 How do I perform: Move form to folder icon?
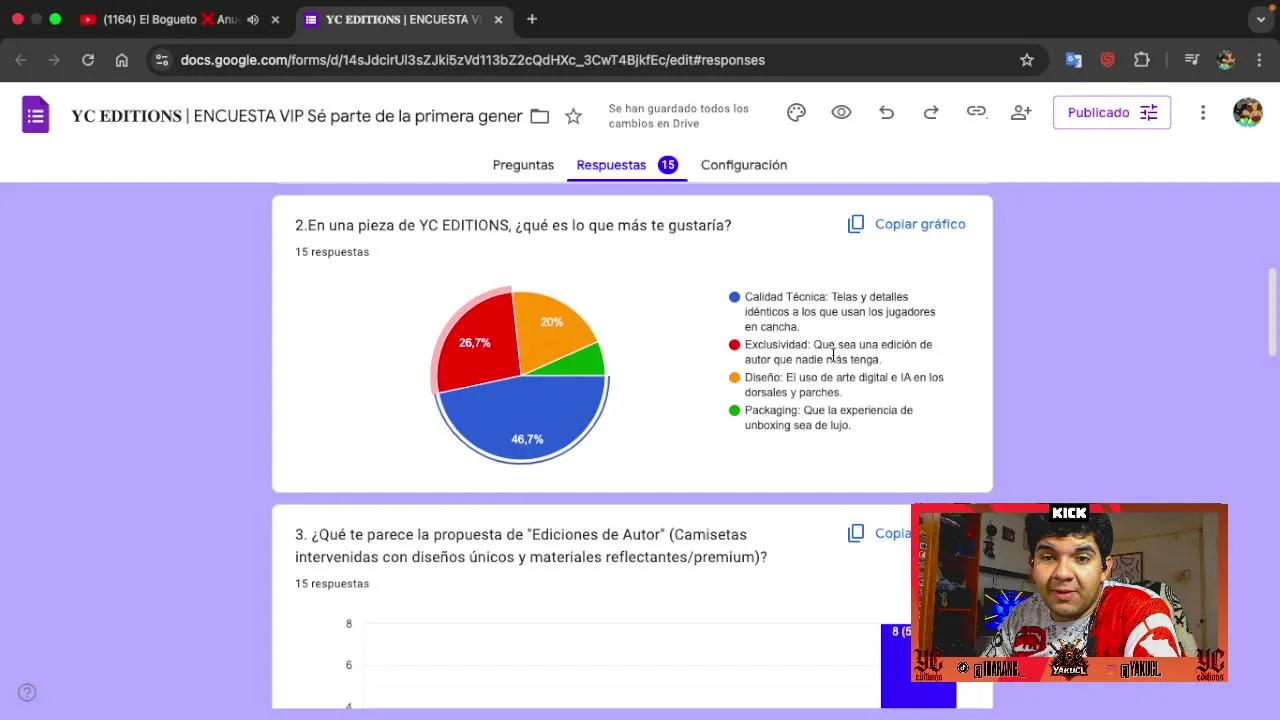pyautogui.click(x=540, y=116)
